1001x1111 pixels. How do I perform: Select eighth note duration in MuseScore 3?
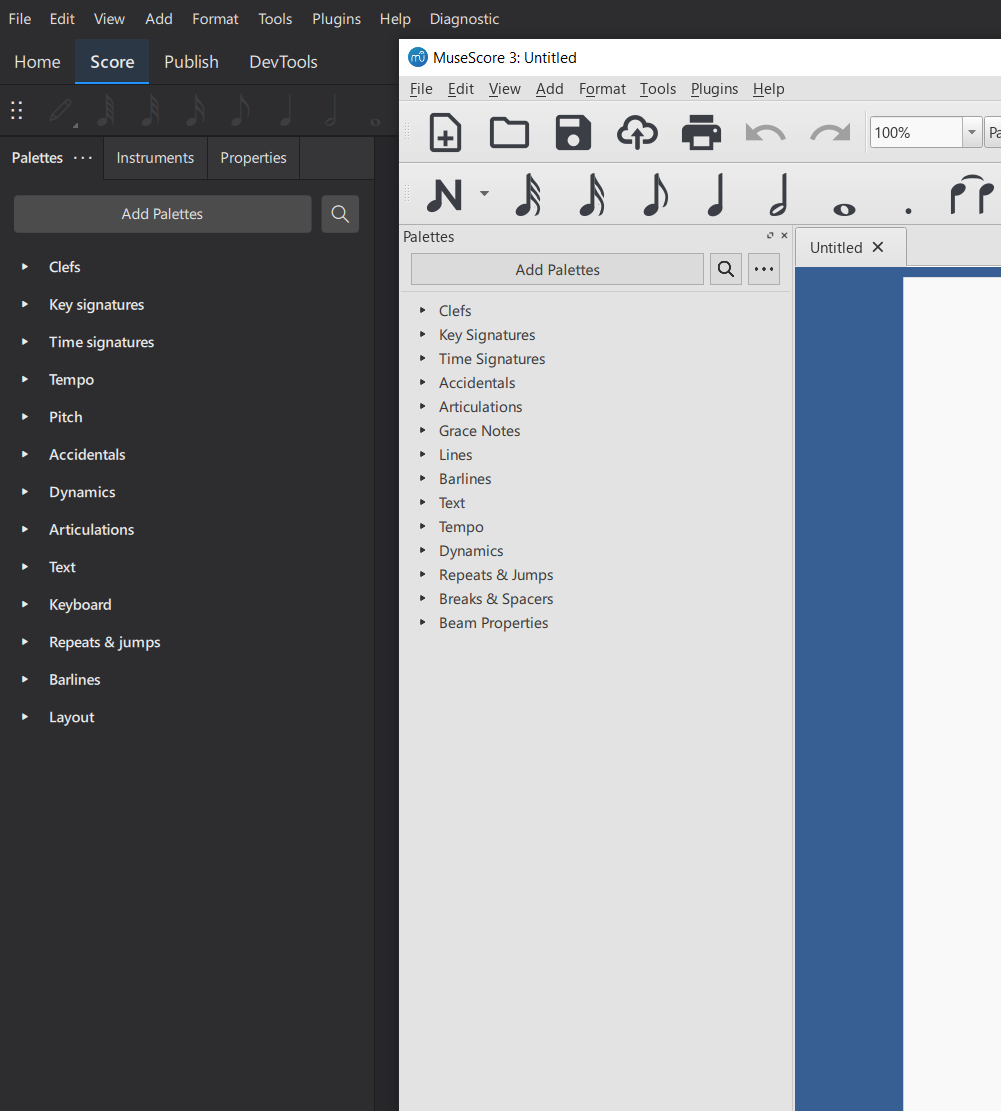tap(655, 195)
